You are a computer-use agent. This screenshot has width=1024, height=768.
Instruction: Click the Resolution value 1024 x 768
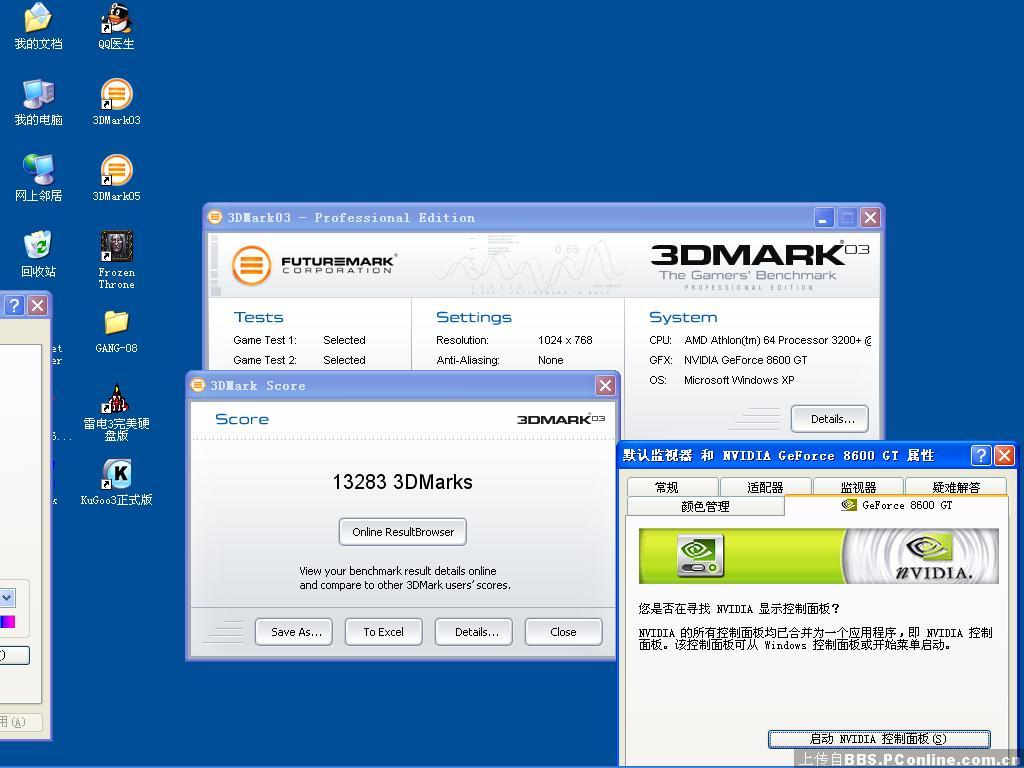pos(565,340)
